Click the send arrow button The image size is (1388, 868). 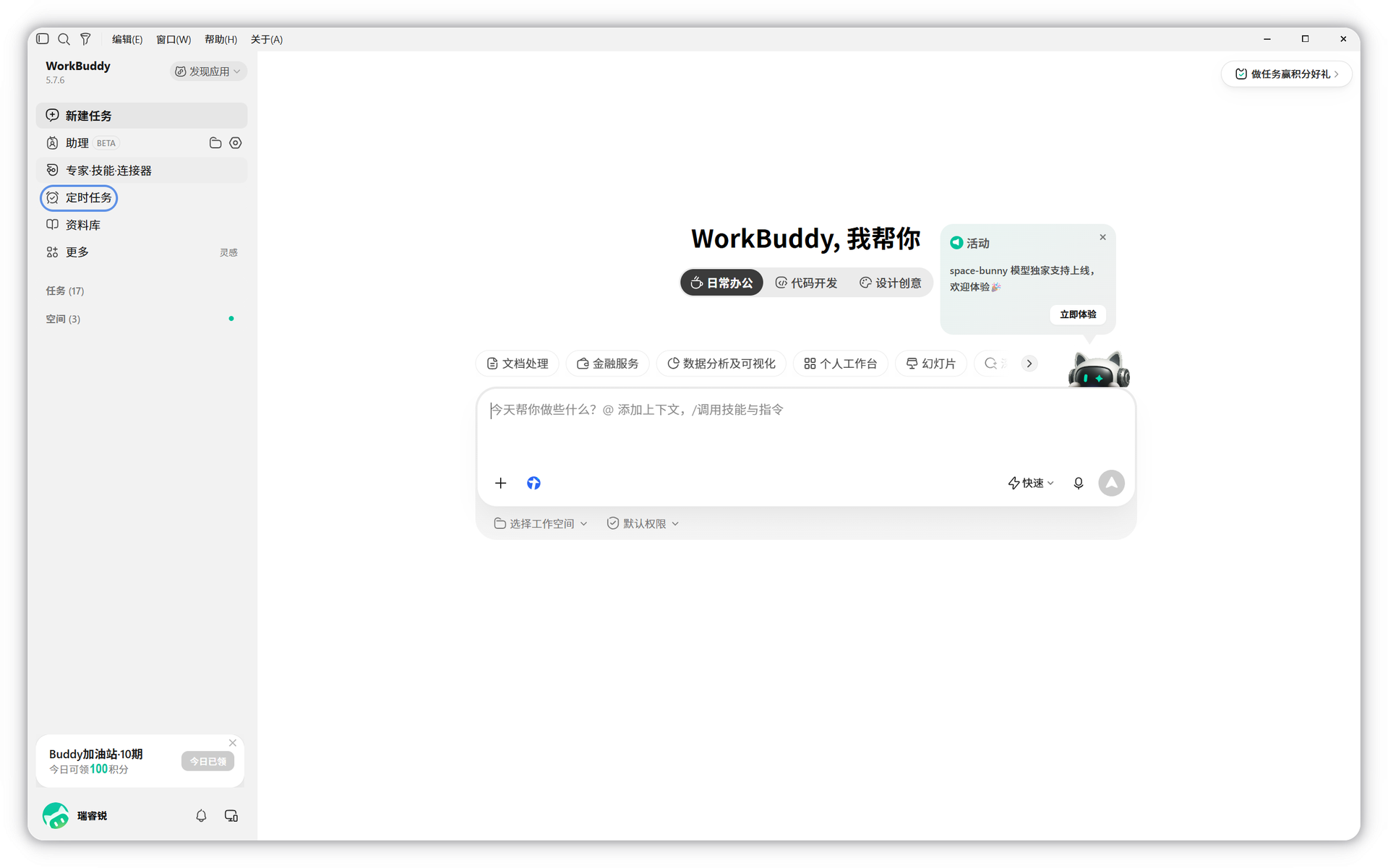click(1111, 483)
